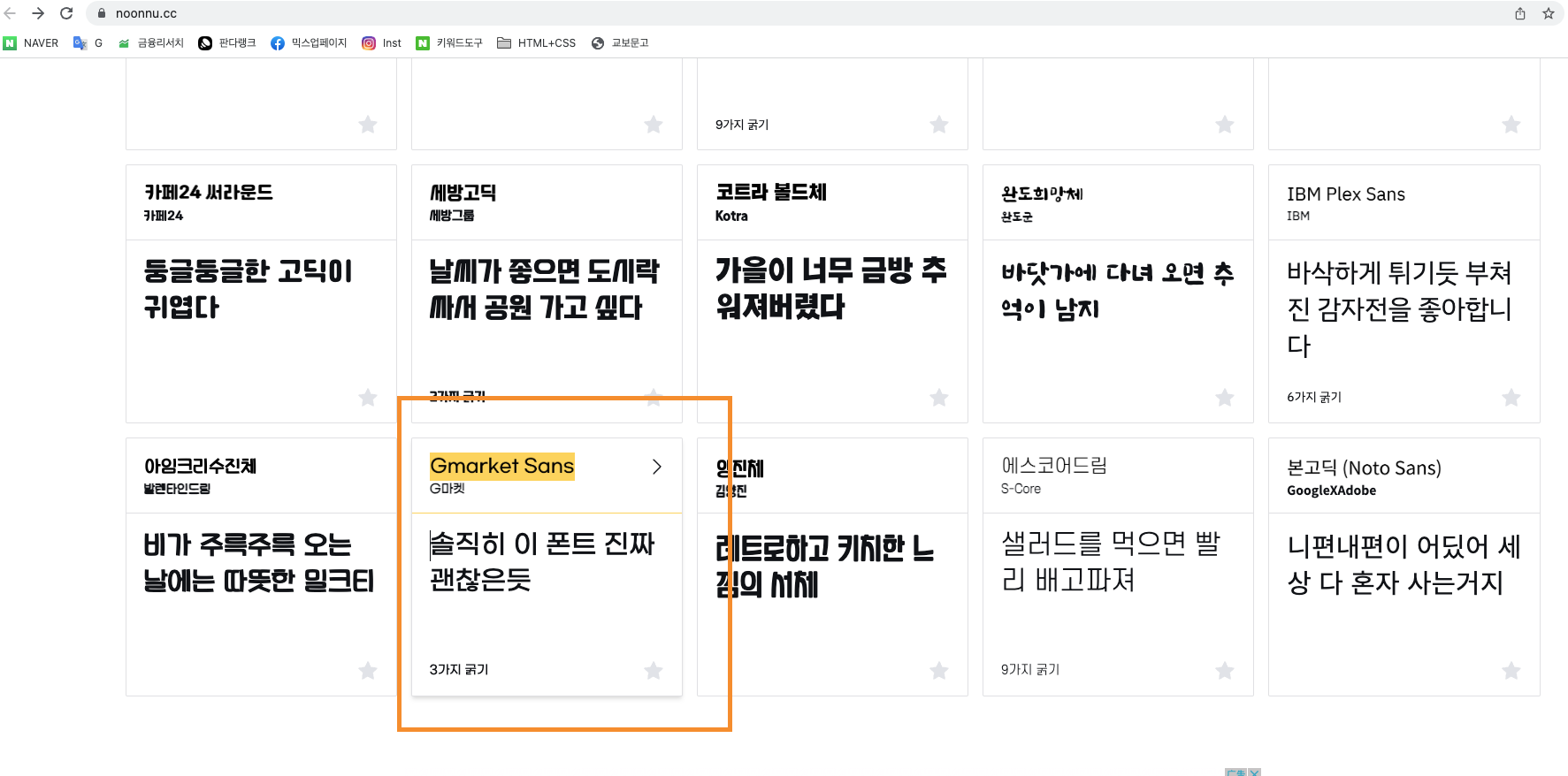The image size is (1568, 776).
Task: Click 3가지 굵기 label on Gmarket Sans card
Action: click(459, 670)
